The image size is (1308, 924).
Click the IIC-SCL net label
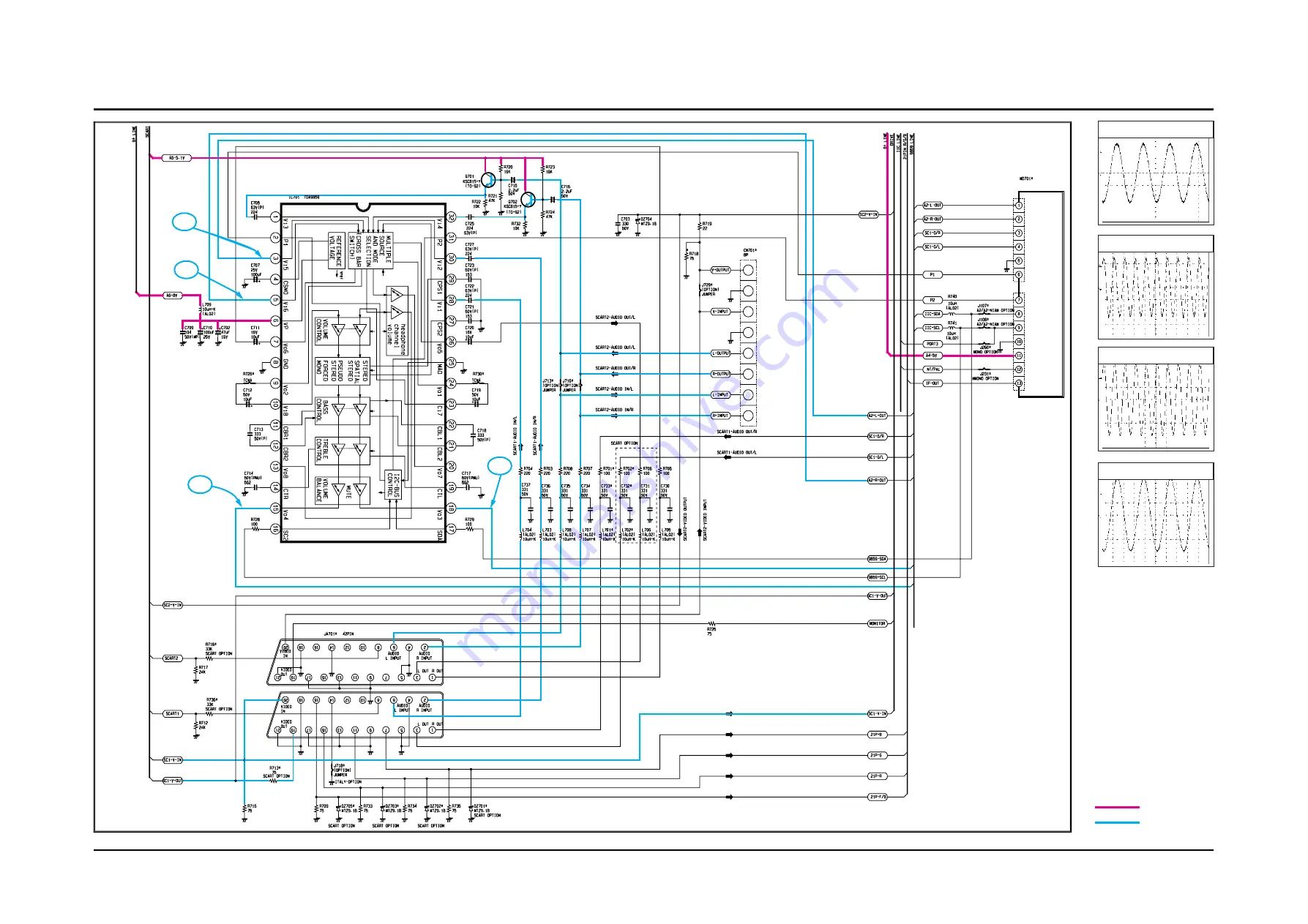click(932, 328)
